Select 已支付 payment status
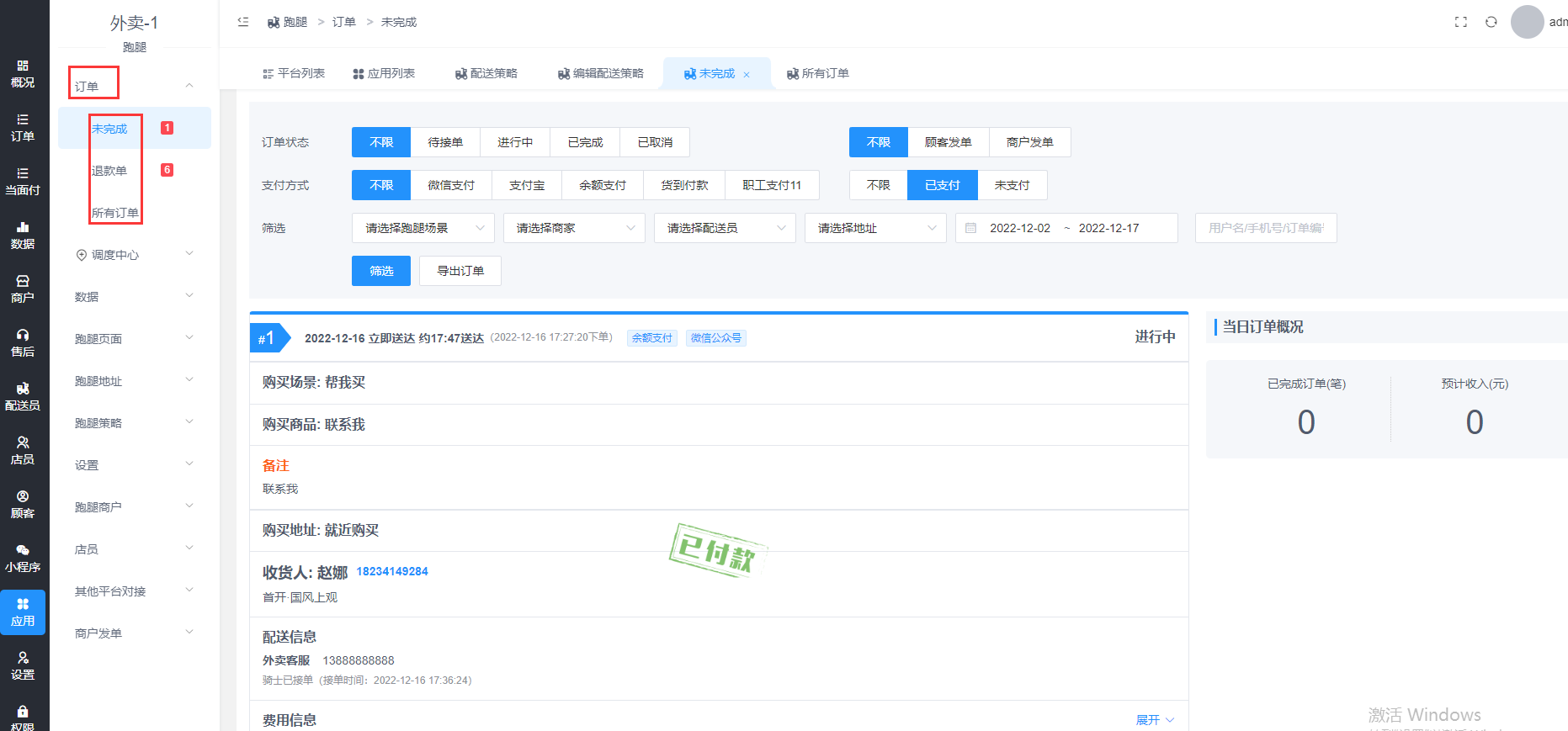Viewport: 1568px width, 731px height. pos(943,185)
